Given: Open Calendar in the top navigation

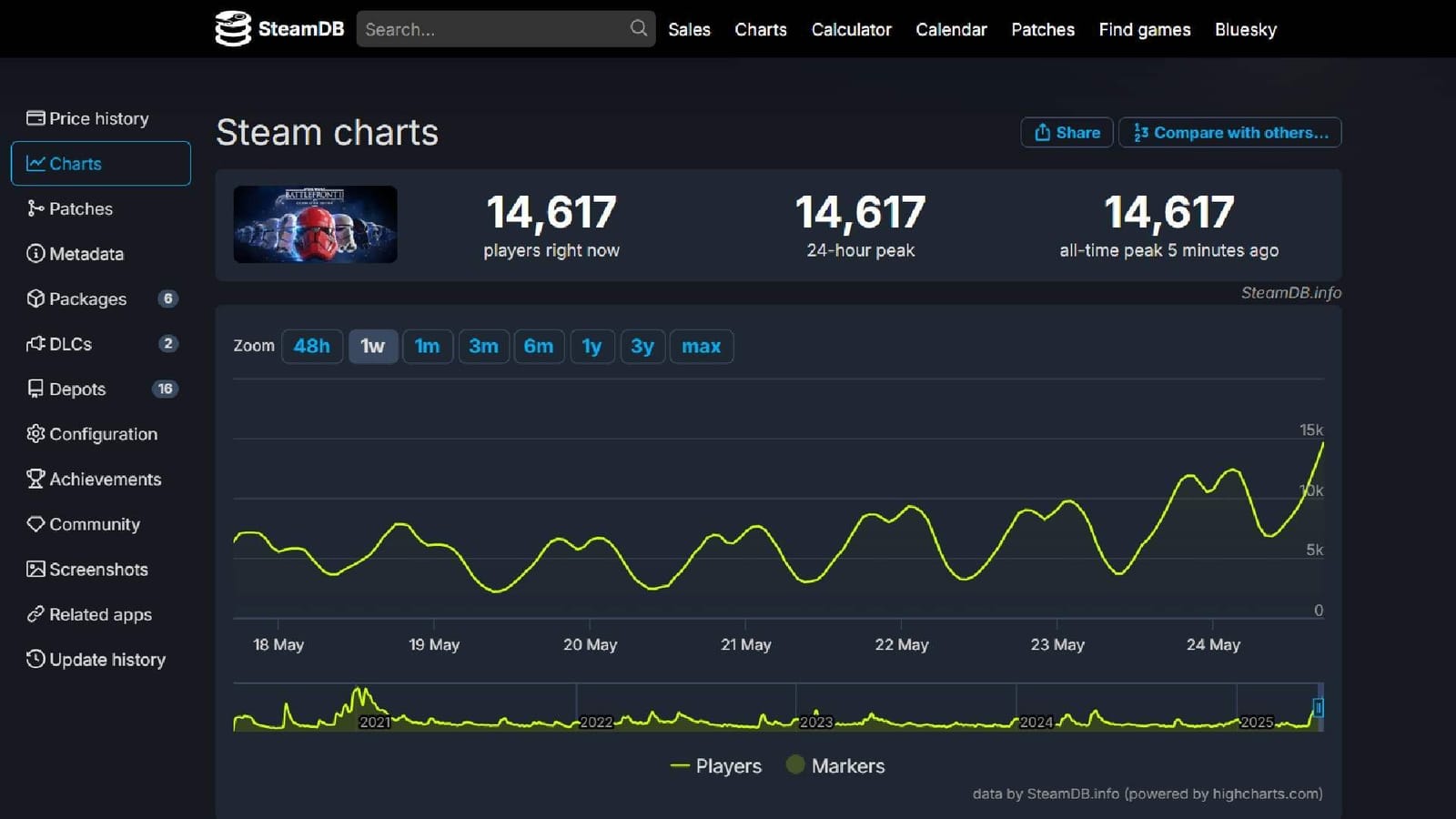Looking at the screenshot, I should tap(951, 29).
